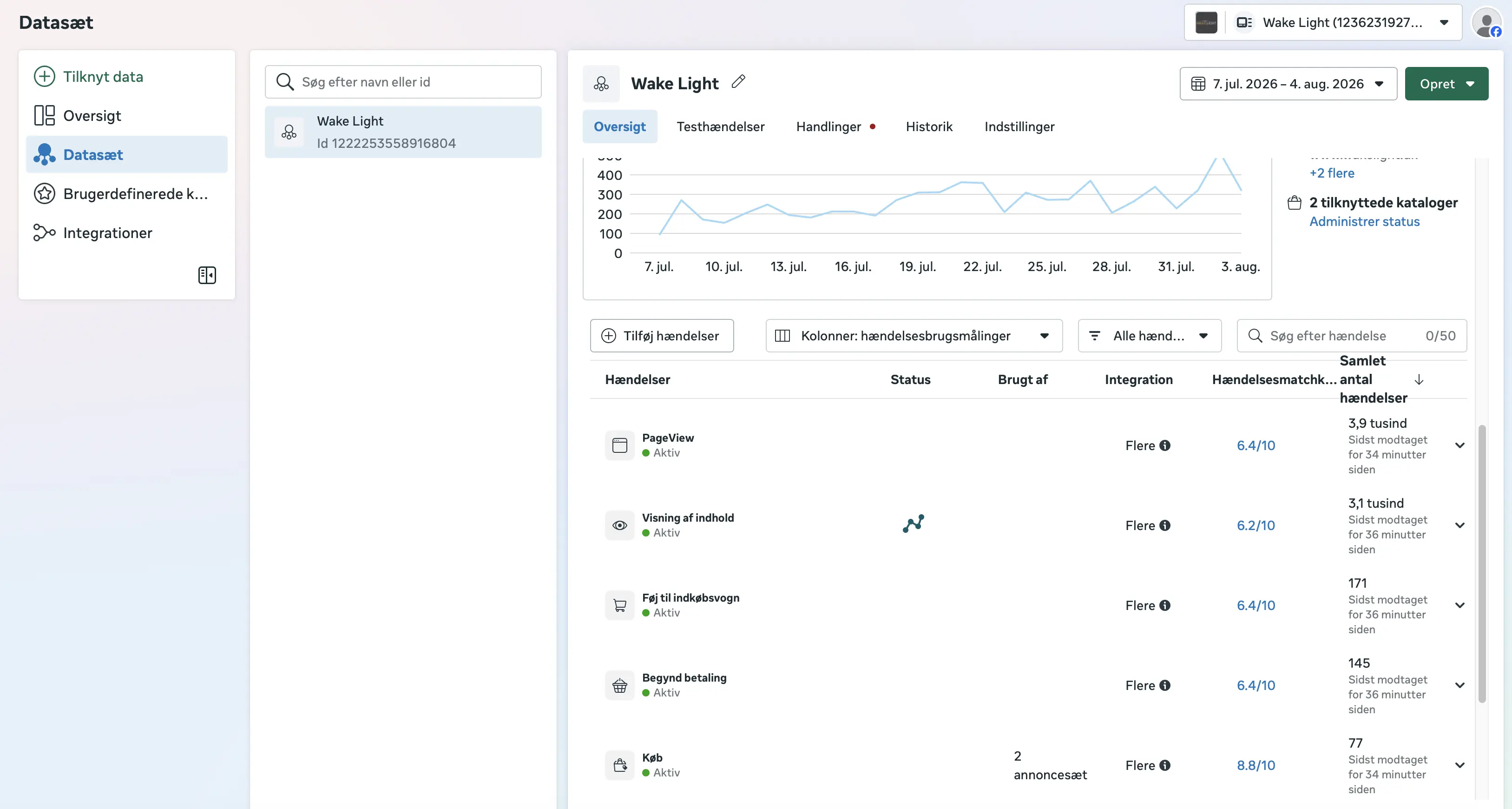The width and height of the screenshot is (1512, 809).
Task: Click the dataset icon beside Wake Light title
Action: click(601, 83)
